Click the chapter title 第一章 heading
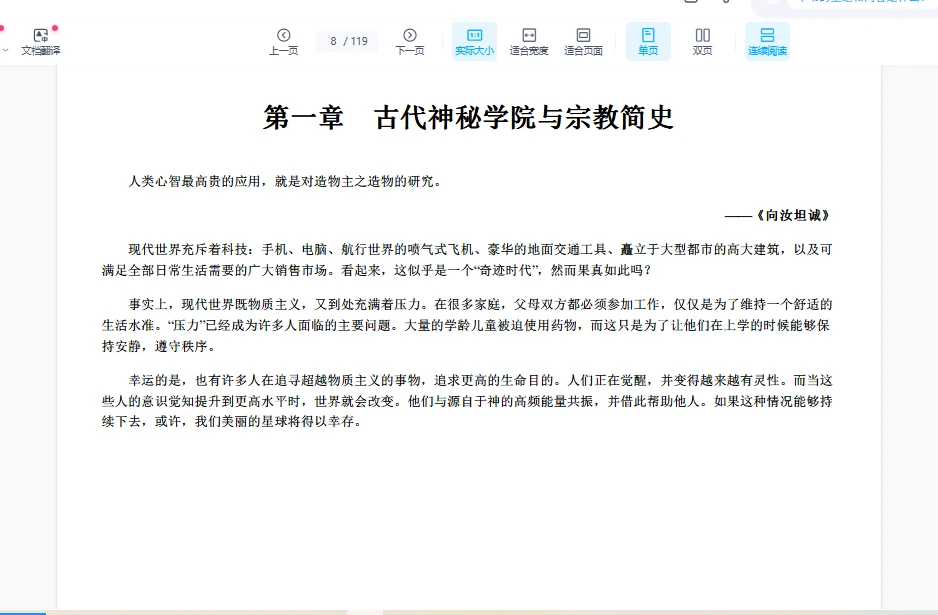The height and width of the screenshot is (615, 938). pos(468,118)
